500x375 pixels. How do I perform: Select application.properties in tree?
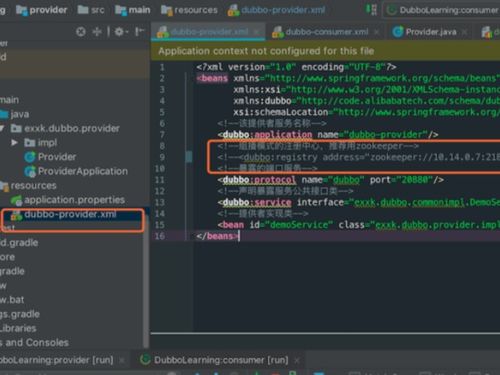[74, 200]
